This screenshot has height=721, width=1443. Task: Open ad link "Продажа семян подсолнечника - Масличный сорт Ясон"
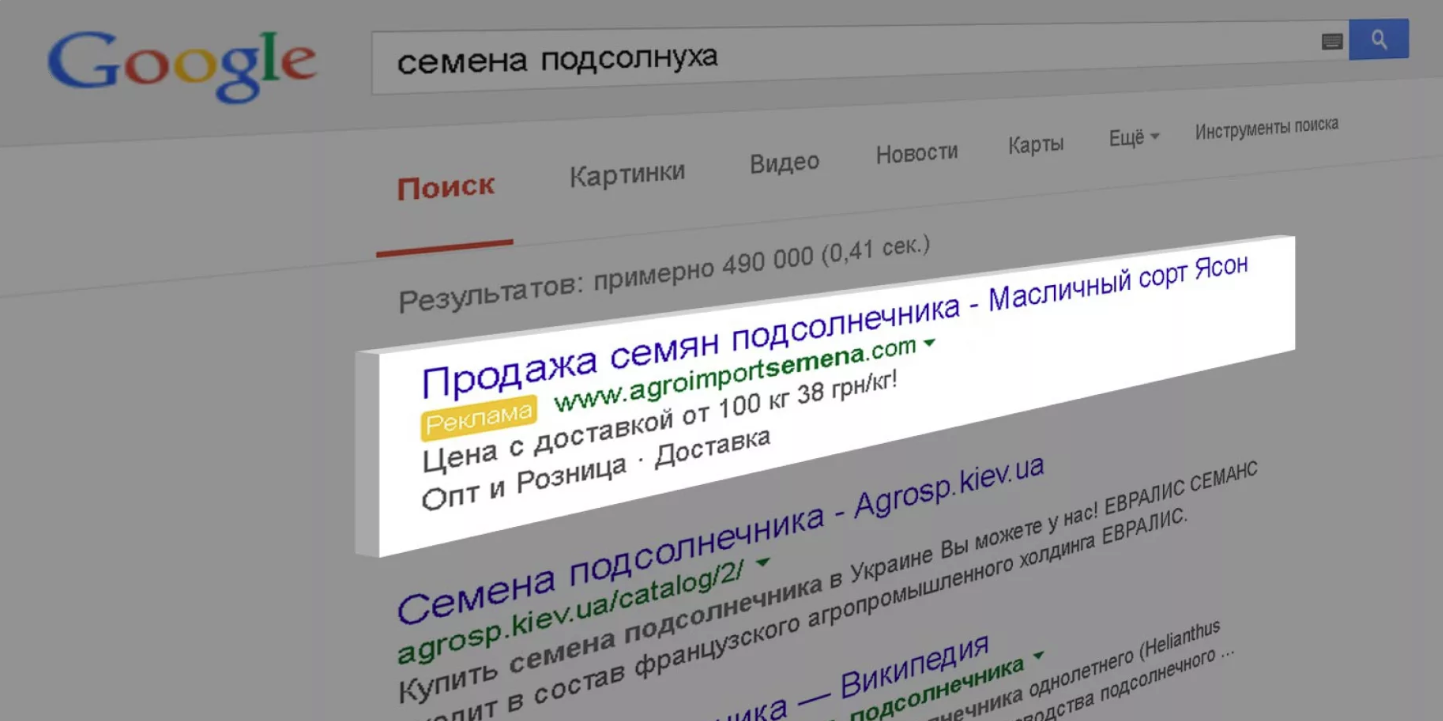(x=835, y=325)
